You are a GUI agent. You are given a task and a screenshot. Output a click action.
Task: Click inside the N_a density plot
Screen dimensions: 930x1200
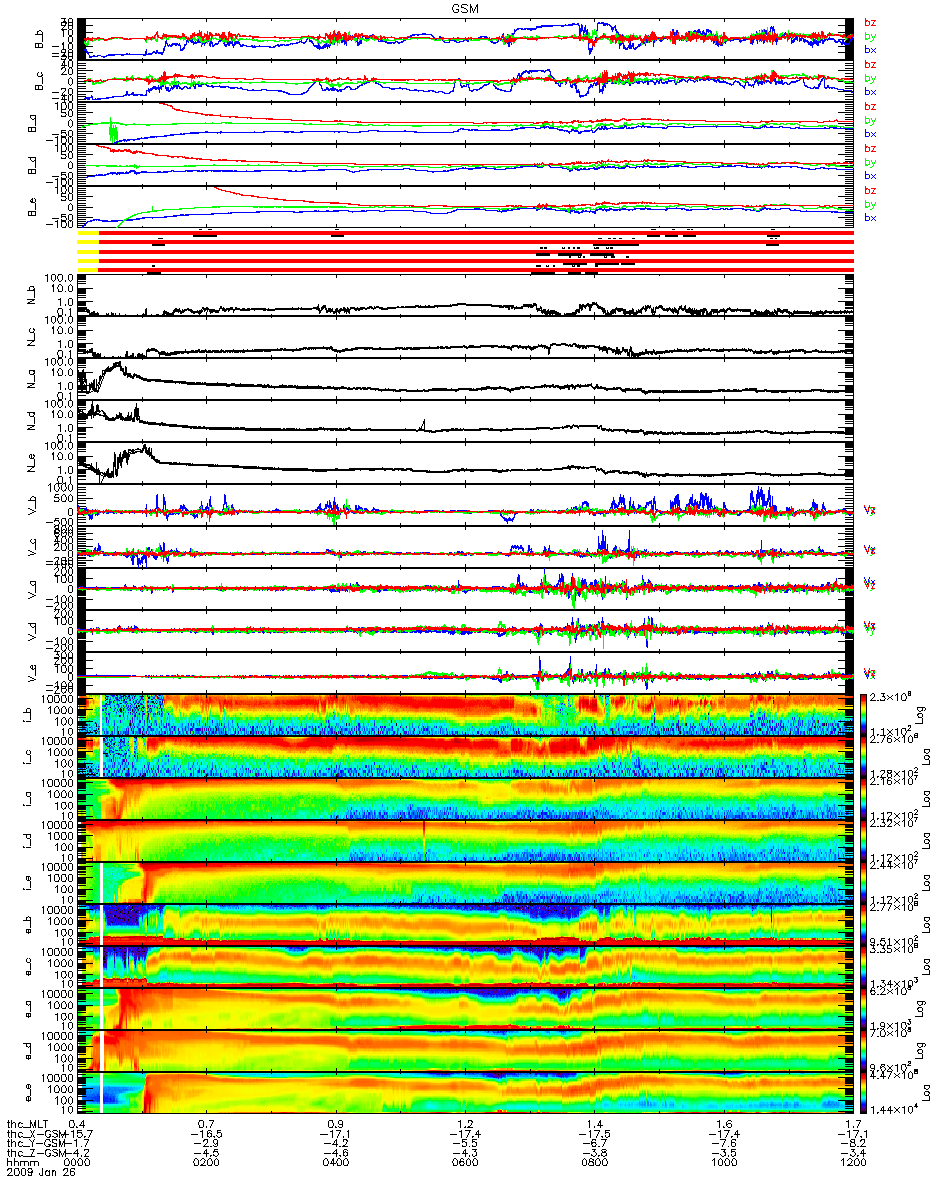465,379
